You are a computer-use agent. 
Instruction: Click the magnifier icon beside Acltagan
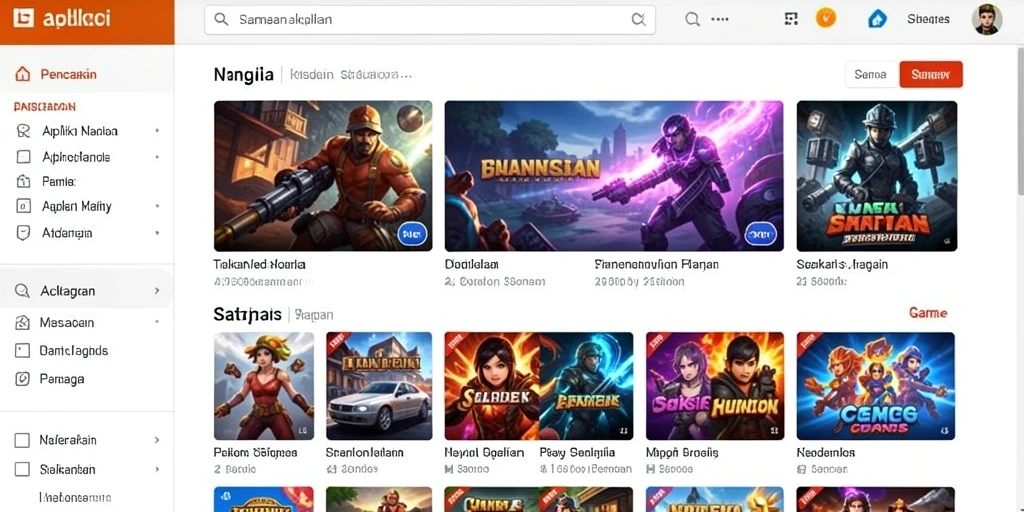click(x=22, y=291)
